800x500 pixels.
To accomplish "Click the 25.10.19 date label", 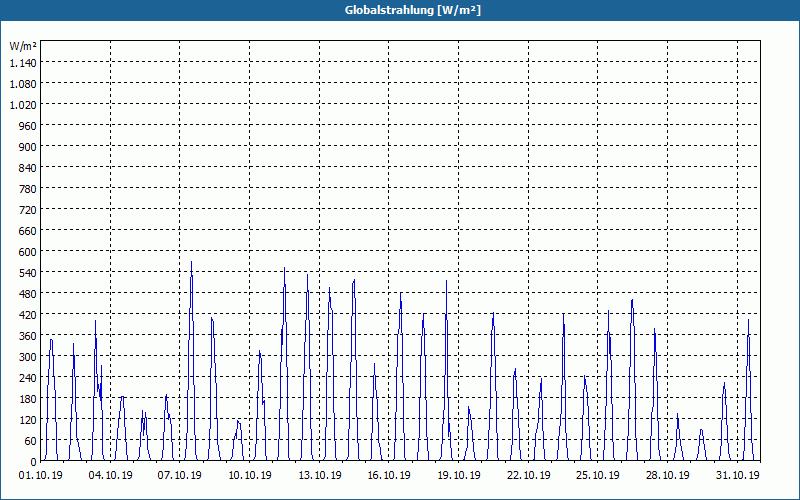I will click(x=598, y=475).
